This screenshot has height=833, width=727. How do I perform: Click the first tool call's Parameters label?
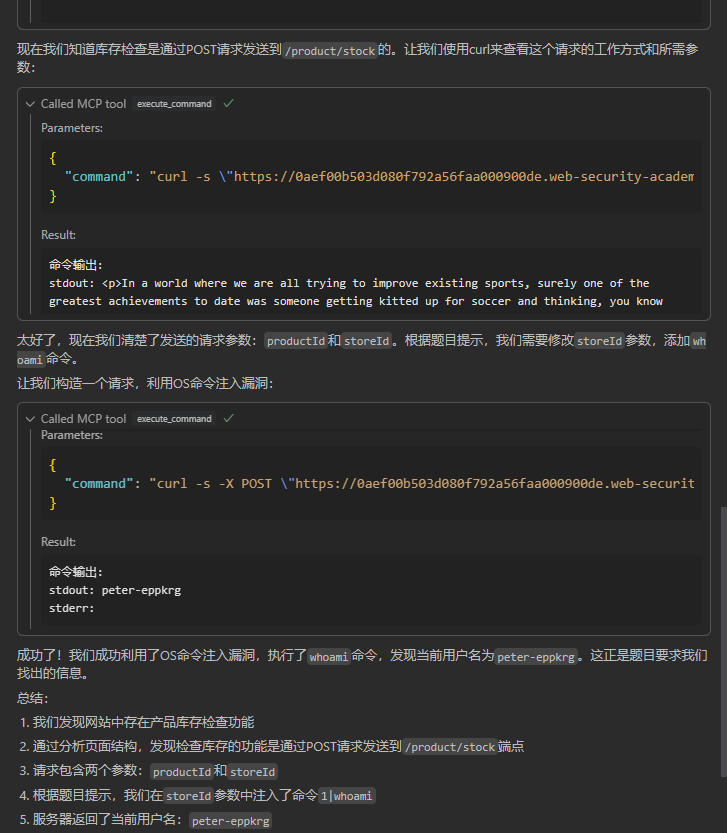coord(72,128)
